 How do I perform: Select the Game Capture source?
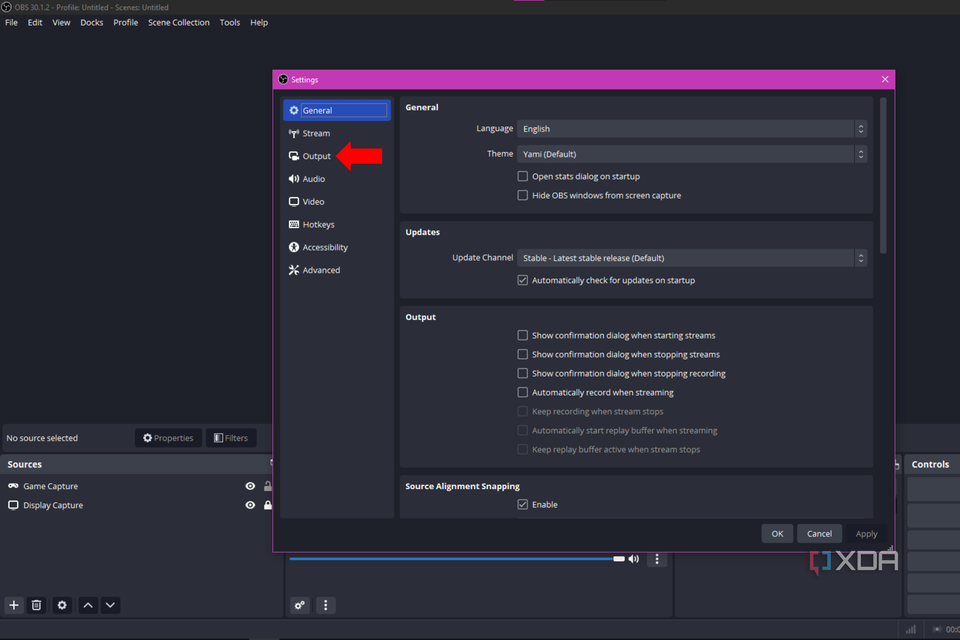(x=50, y=486)
